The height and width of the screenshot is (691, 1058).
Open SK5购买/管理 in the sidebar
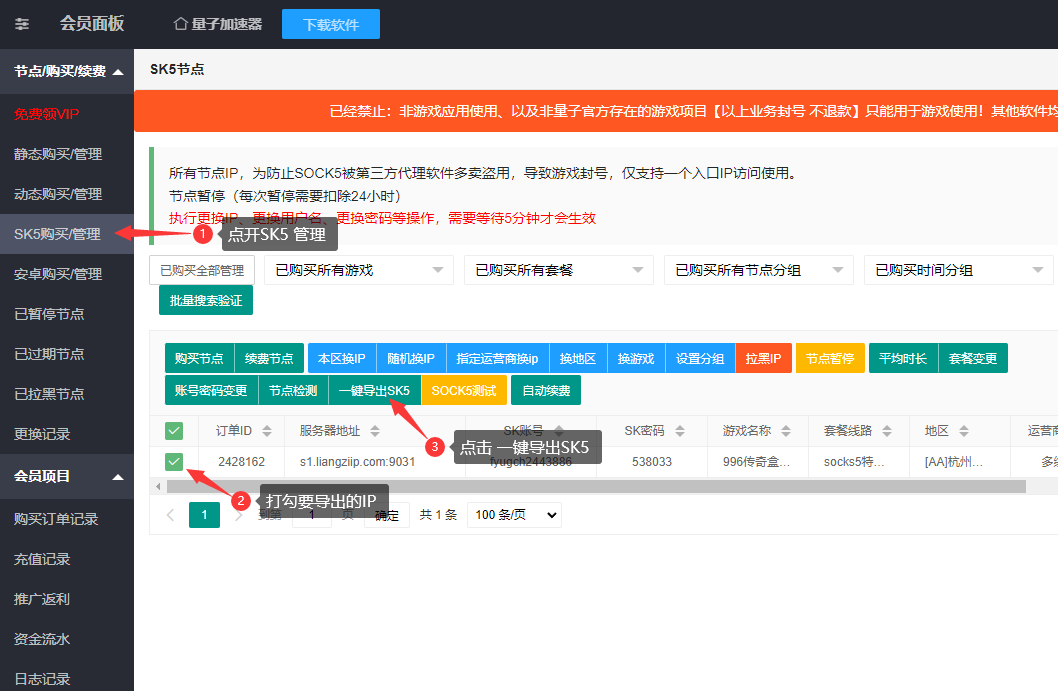[57, 234]
